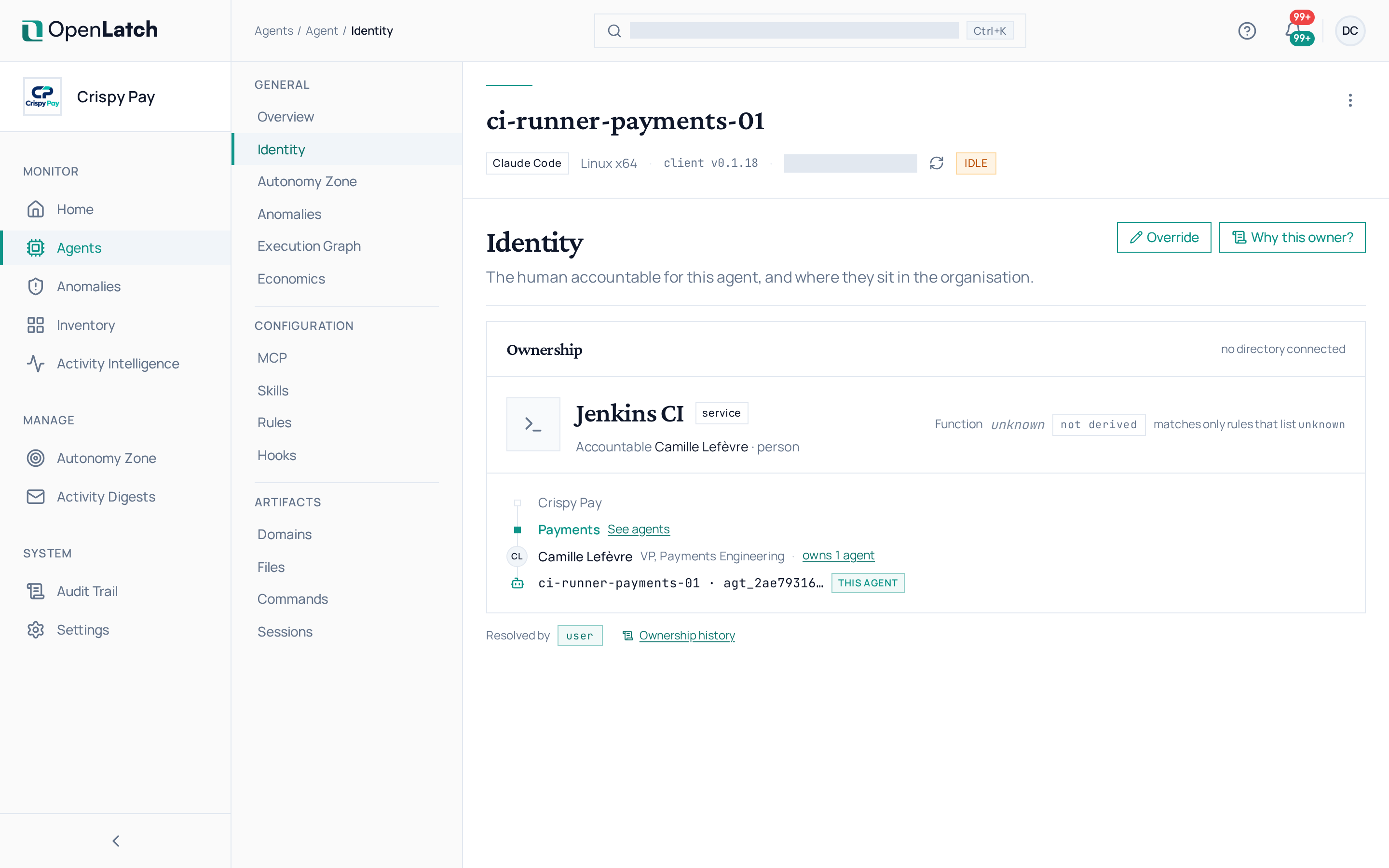
Task: Select the Identity tab
Action: pyautogui.click(x=347, y=149)
